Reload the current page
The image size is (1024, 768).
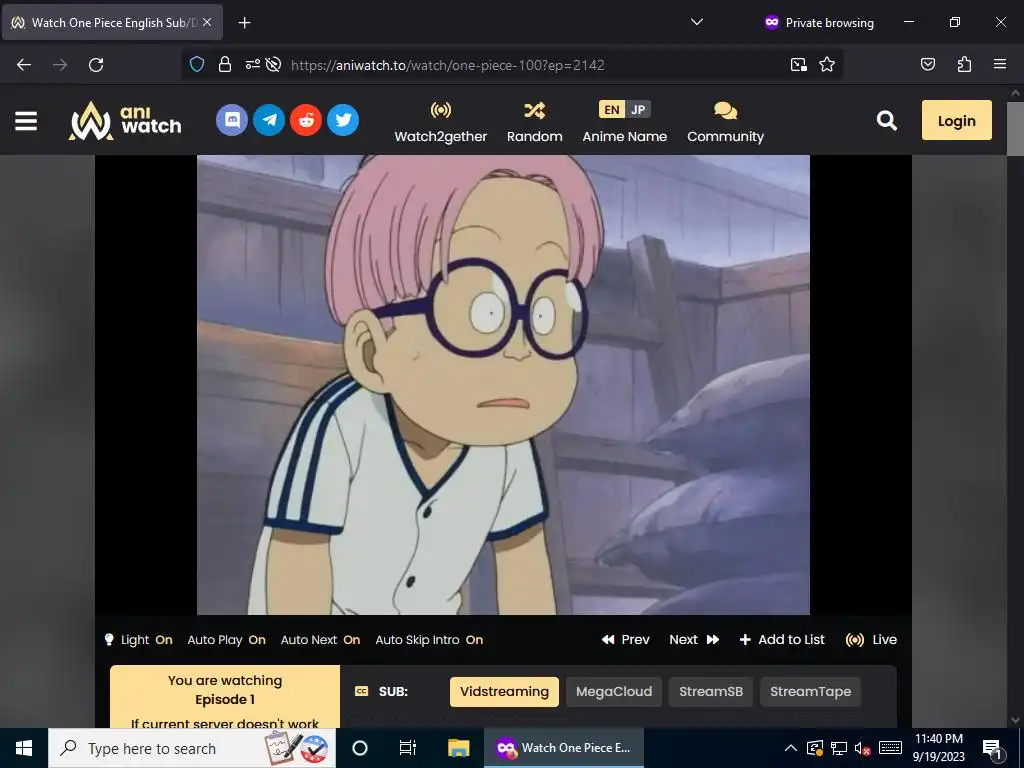[x=96, y=65]
